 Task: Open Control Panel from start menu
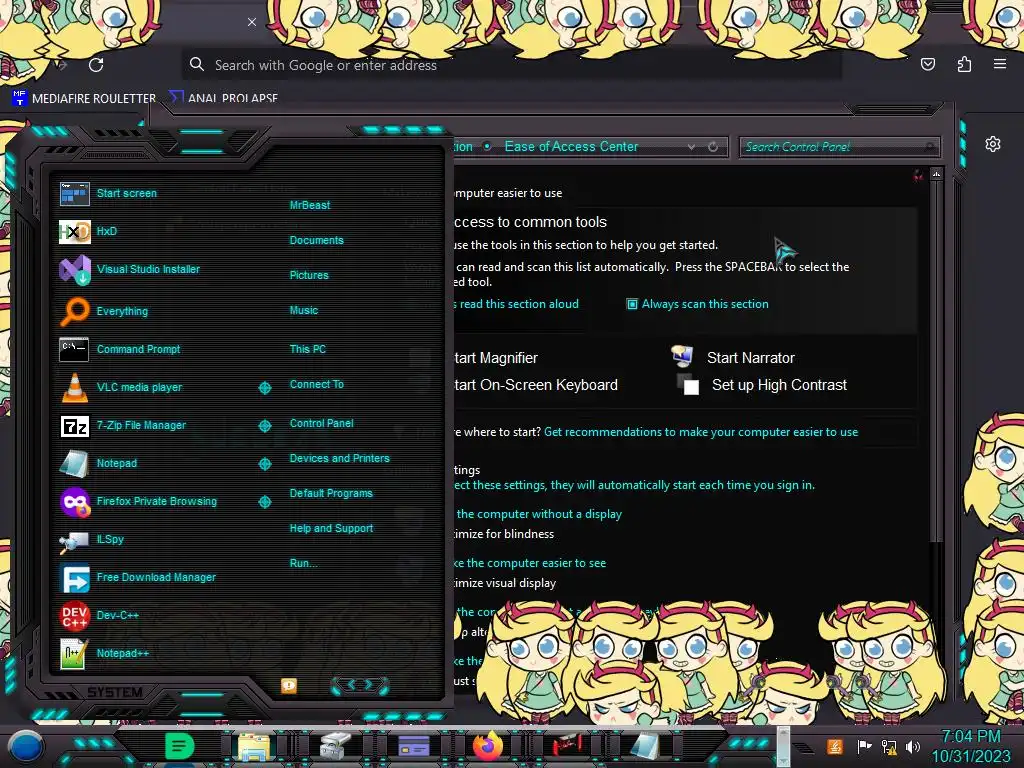(x=321, y=423)
